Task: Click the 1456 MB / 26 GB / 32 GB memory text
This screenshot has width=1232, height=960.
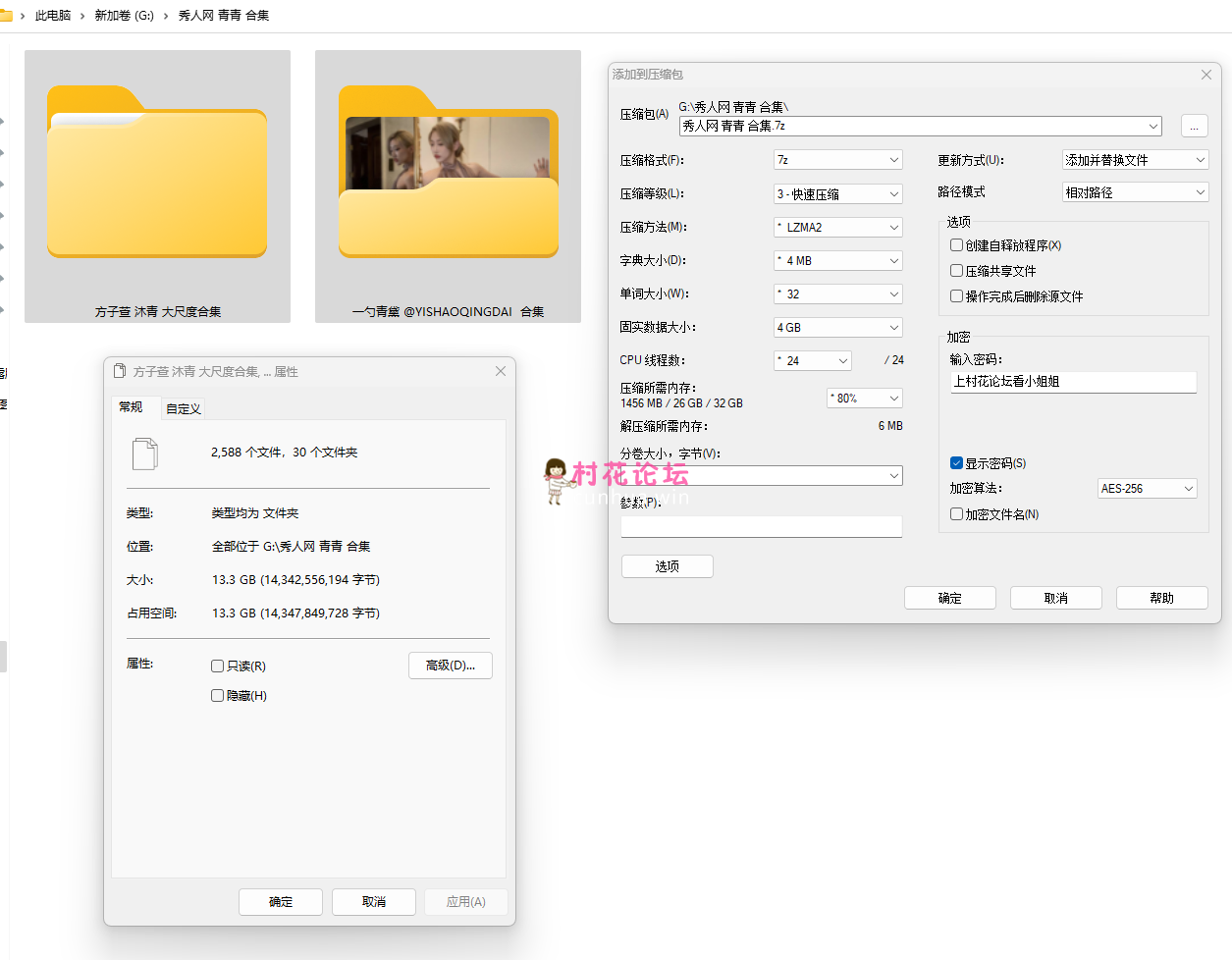Action: tap(681, 403)
